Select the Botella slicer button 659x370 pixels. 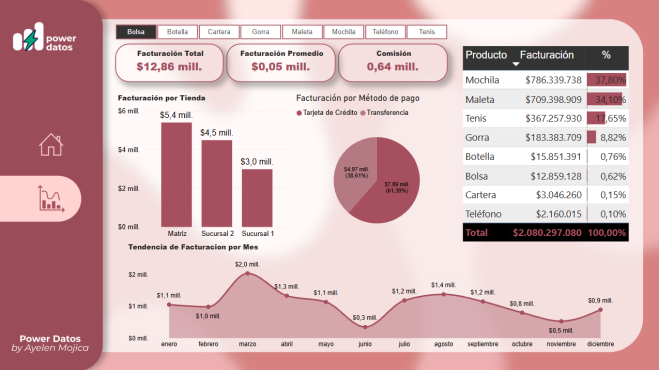pyautogui.click(x=177, y=32)
